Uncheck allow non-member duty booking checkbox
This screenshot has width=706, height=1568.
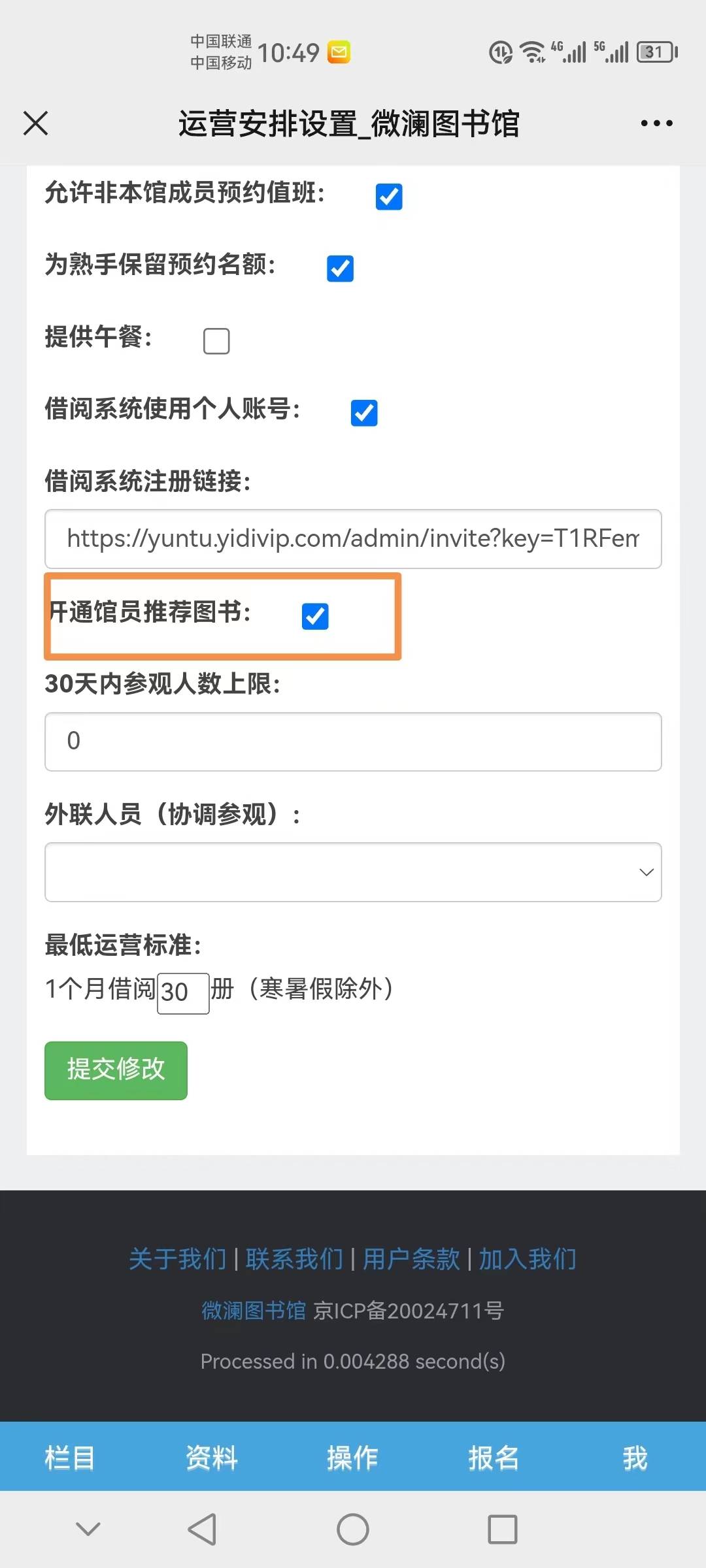pyautogui.click(x=389, y=197)
